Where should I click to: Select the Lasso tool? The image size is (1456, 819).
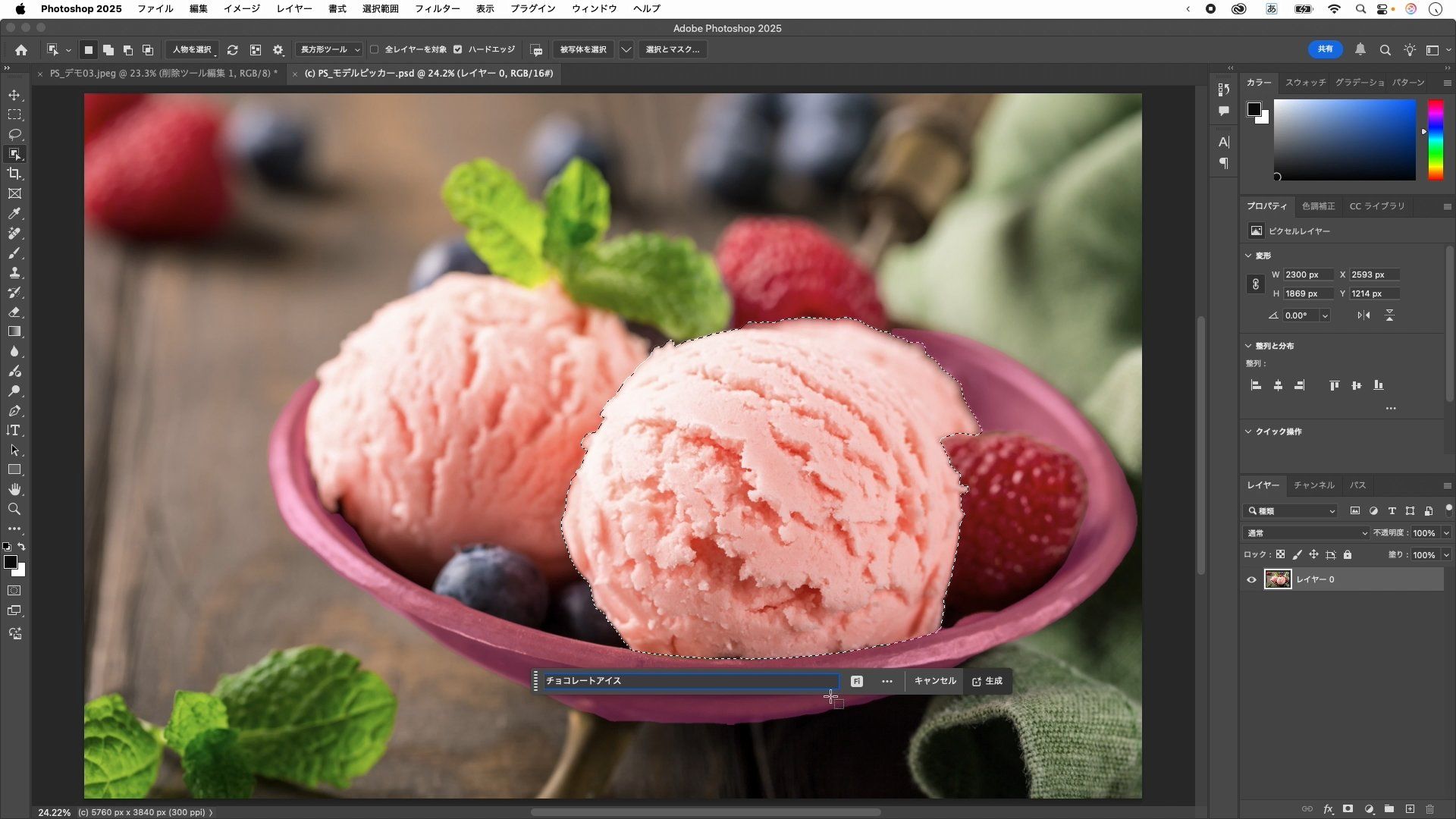coord(14,135)
